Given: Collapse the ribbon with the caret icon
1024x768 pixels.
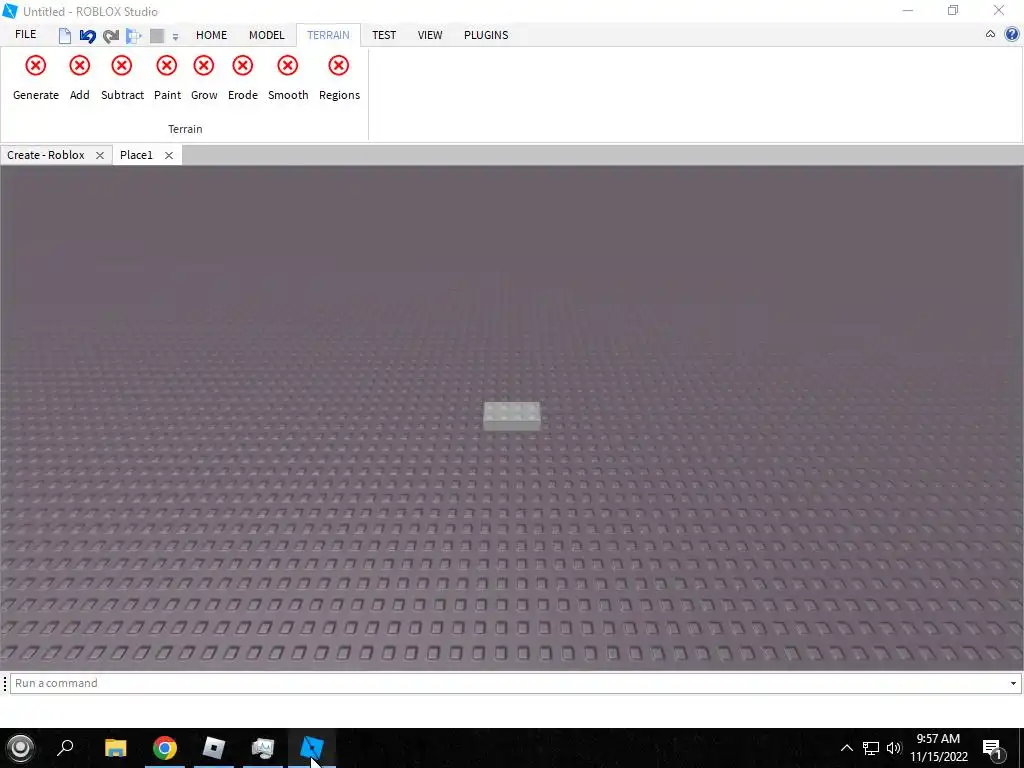Looking at the screenshot, I should point(990,35).
